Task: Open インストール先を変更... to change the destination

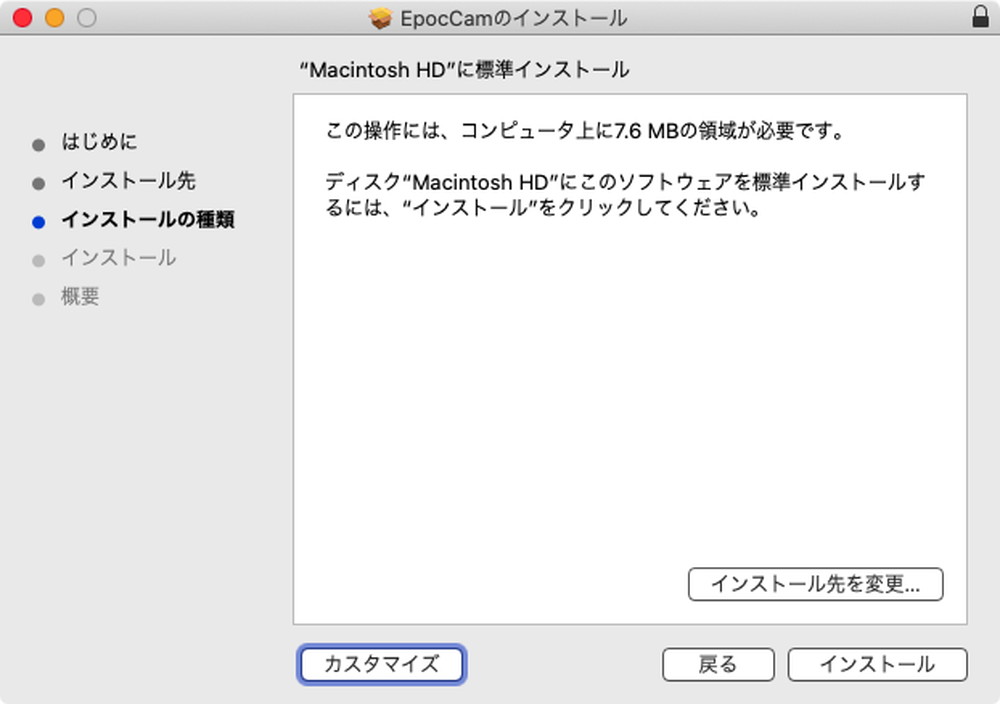Action: point(816,584)
